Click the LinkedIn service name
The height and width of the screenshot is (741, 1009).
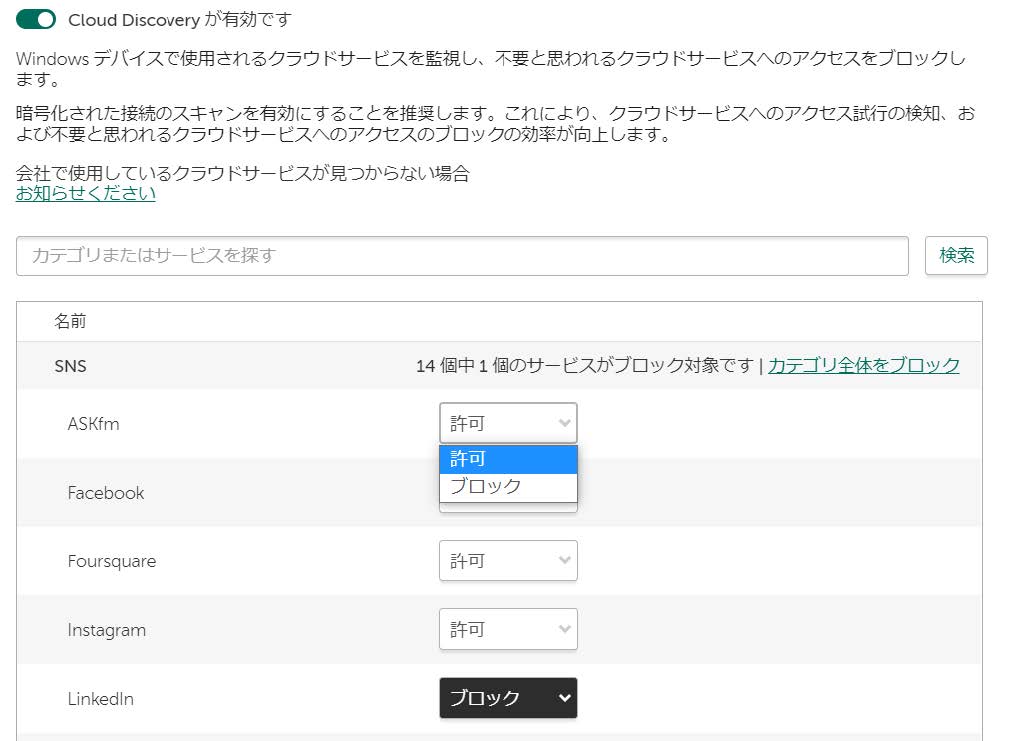coord(100,699)
